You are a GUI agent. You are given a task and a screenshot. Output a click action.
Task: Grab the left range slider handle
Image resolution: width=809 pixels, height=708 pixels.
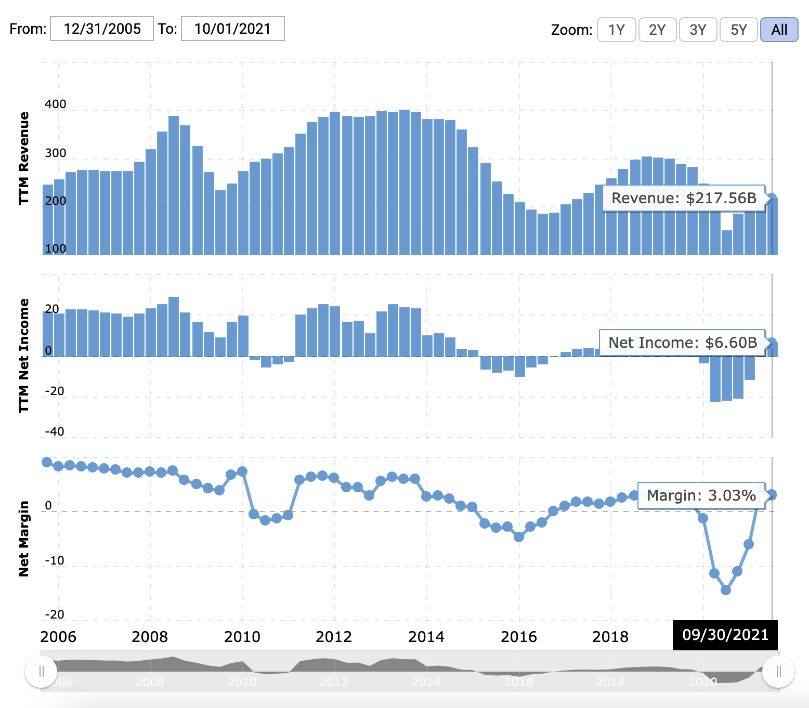41,673
